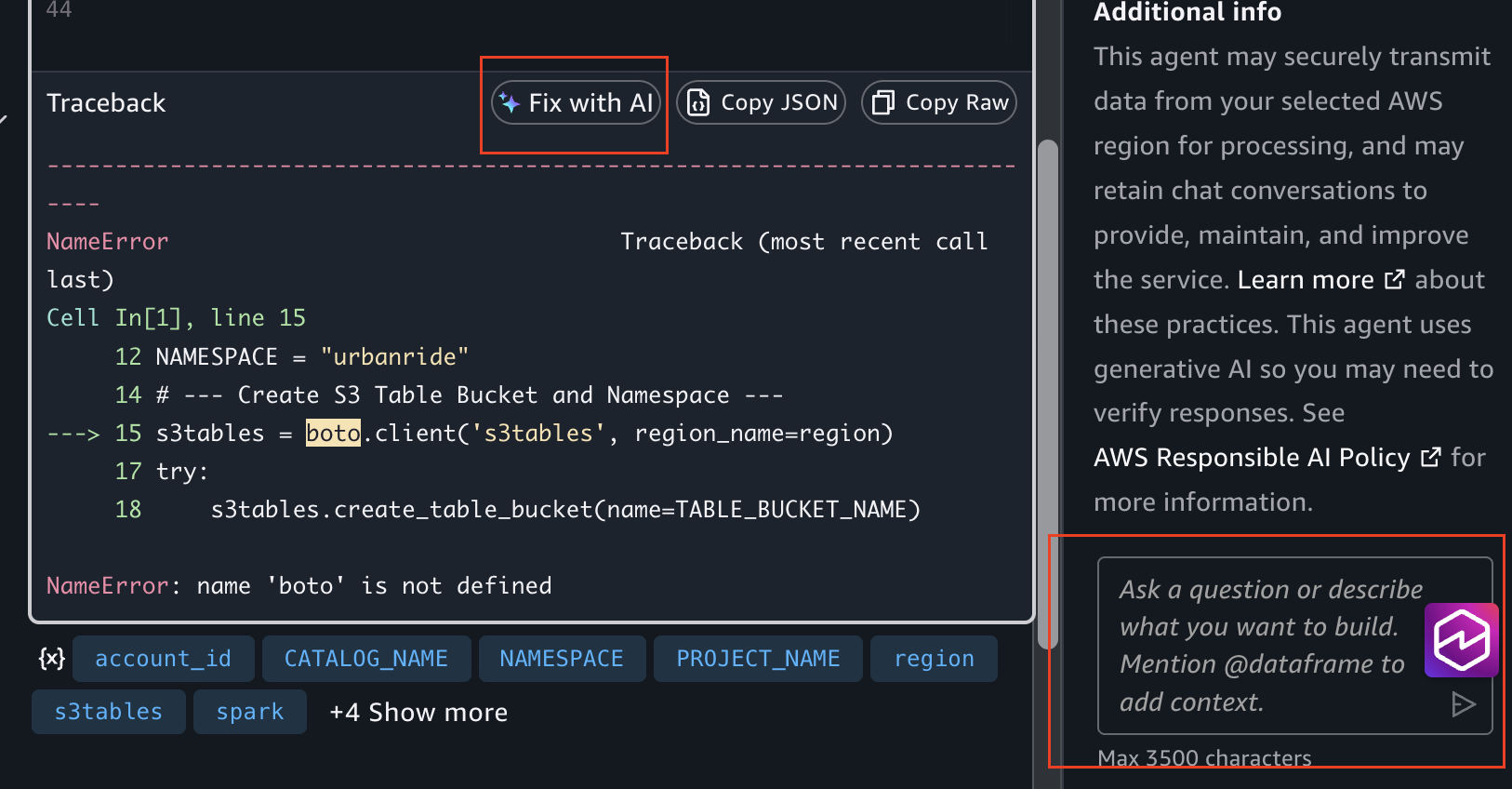Select the region variable chip
This screenshot has width=1512, height=789.
click(x=934, y=659)
